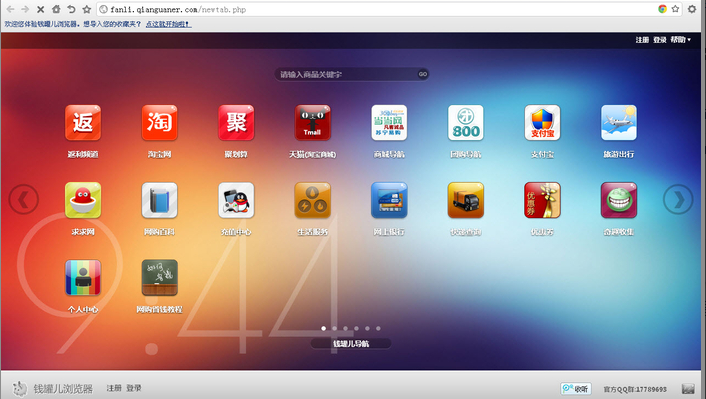Select the sixth page indicator dot
The image size is (706, 399).
tap(378, 328)
